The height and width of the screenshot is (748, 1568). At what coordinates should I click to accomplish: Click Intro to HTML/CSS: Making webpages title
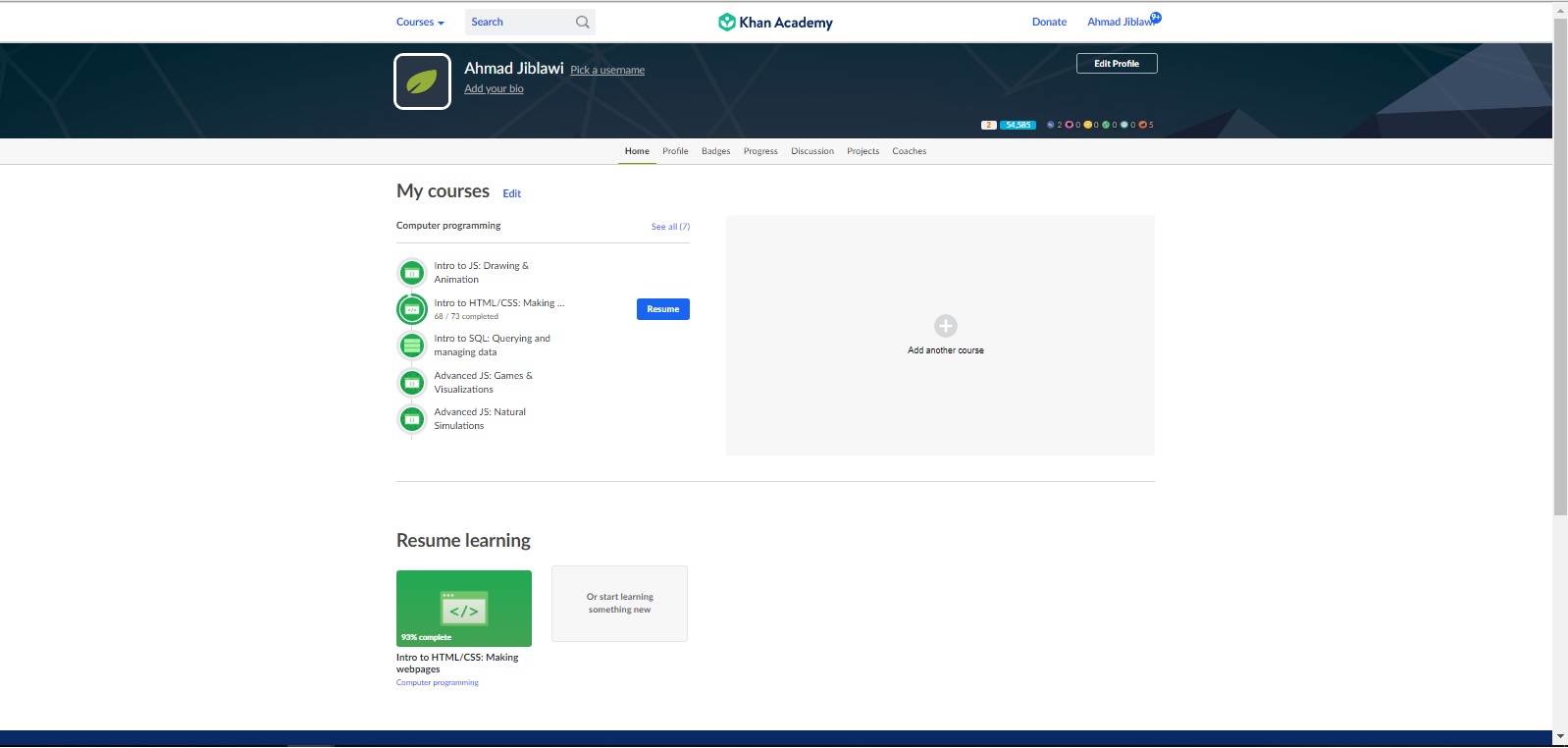click(457, 664)
